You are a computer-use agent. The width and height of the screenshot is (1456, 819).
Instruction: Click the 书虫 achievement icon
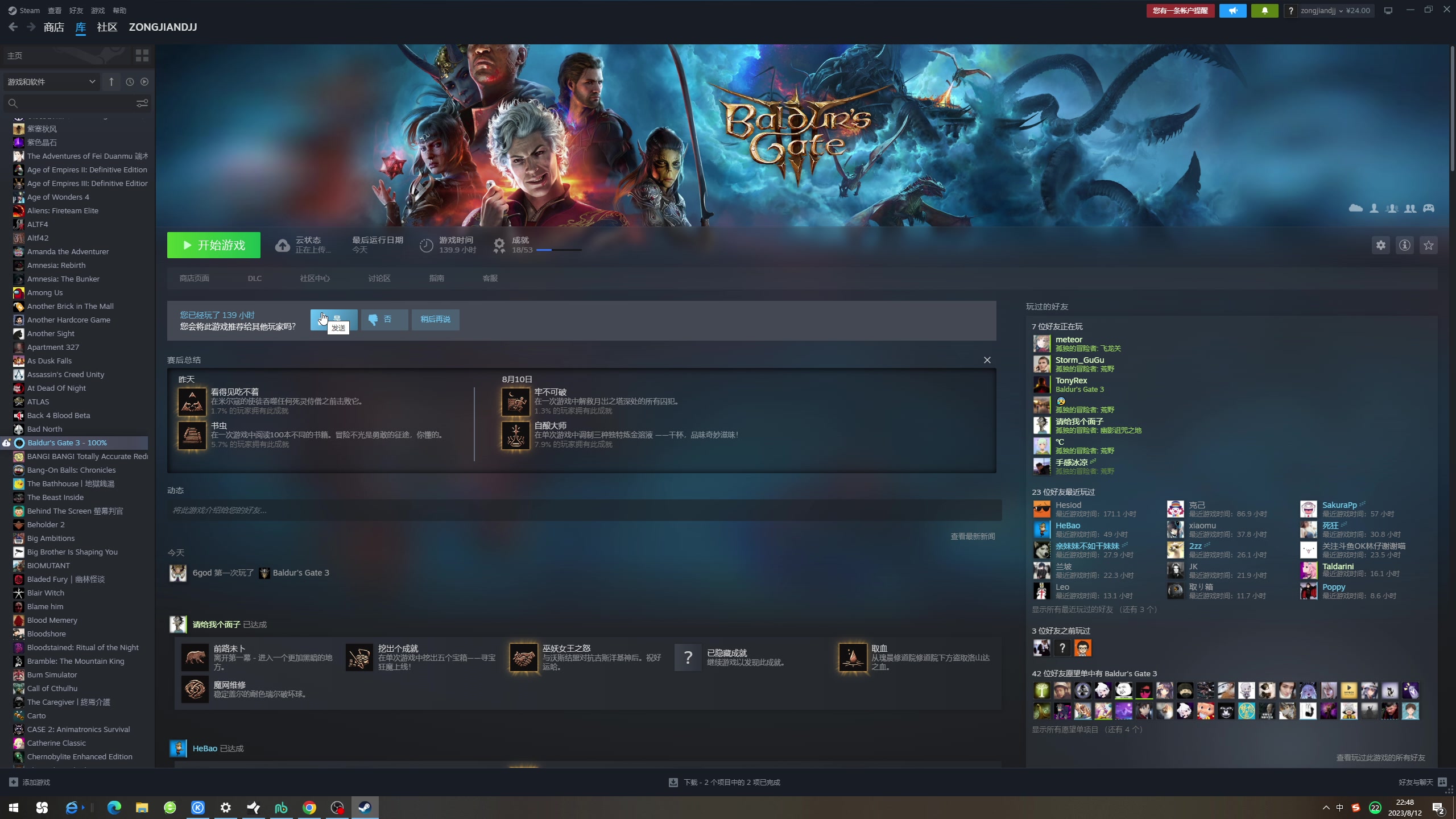192,435
